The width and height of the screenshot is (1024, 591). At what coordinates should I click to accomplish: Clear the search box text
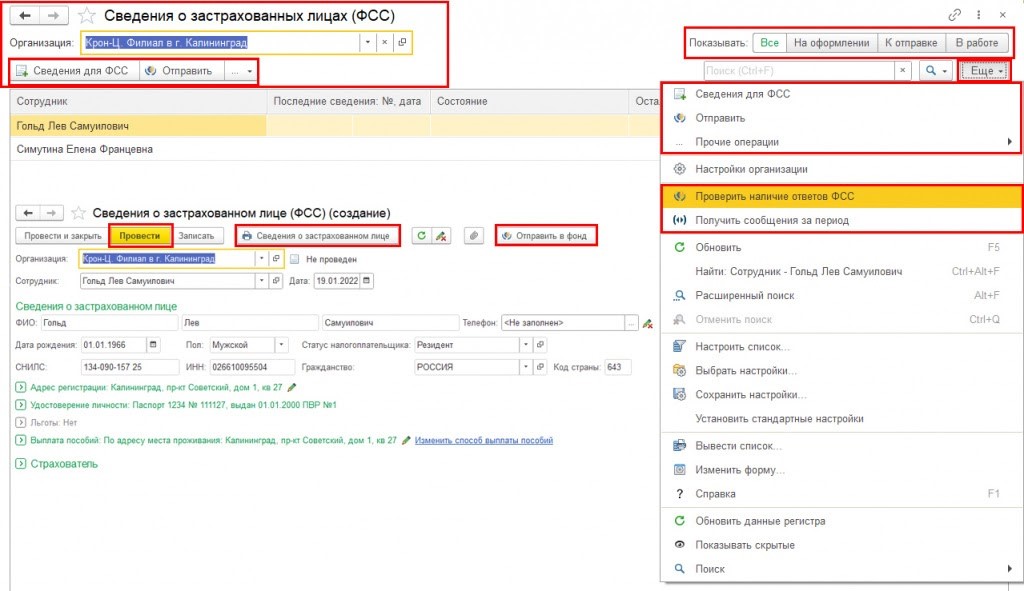[903, 71]
